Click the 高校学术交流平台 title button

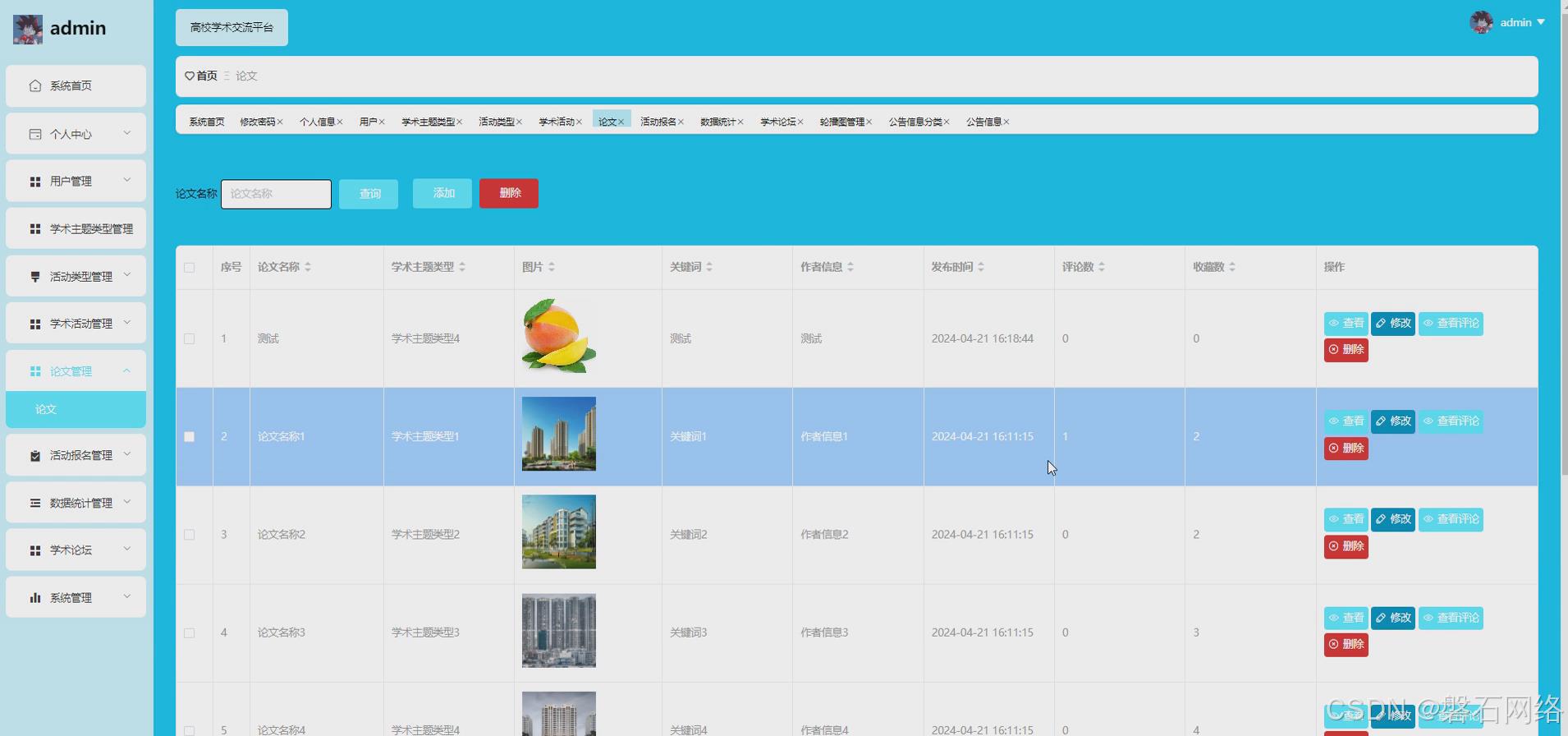click(232, 27)
